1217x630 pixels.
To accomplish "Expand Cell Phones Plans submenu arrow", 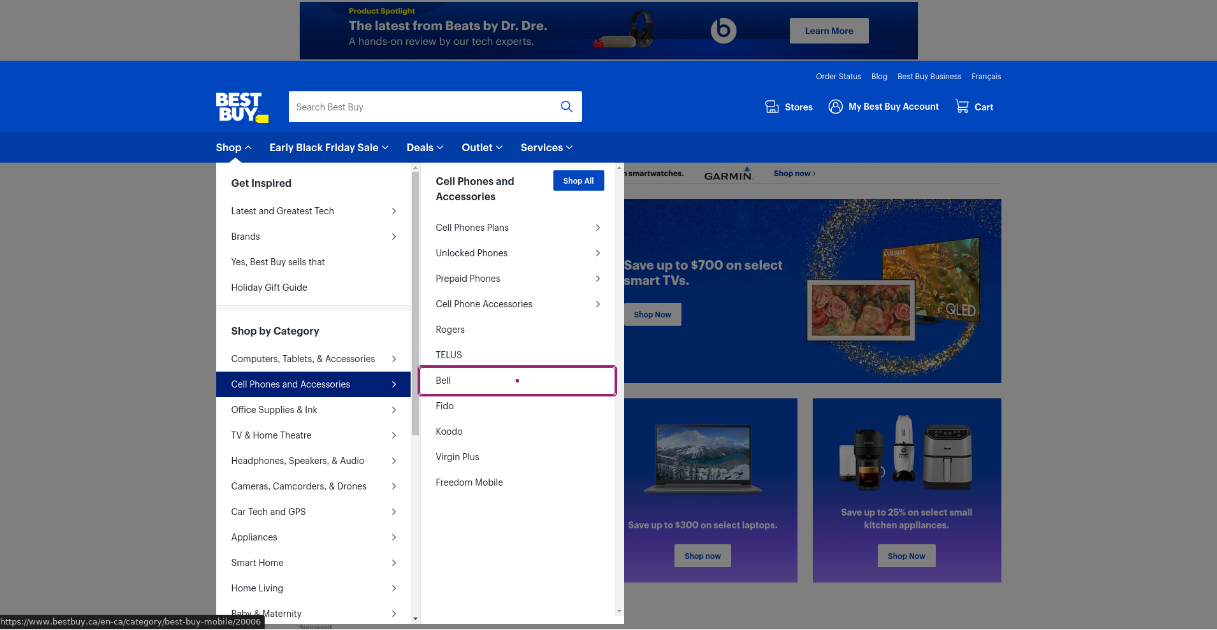I will coord(598,228).
